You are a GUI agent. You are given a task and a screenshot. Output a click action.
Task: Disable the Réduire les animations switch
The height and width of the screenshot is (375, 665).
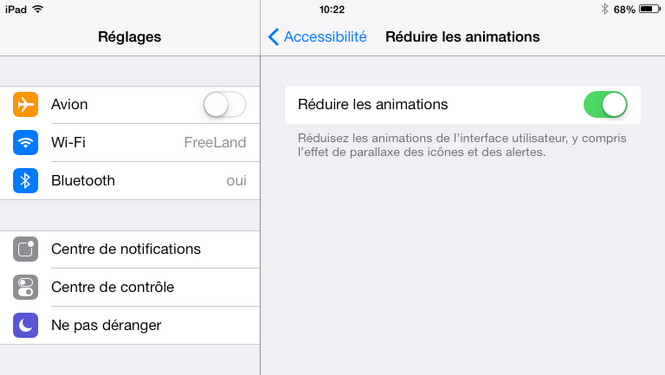point(606,104)
